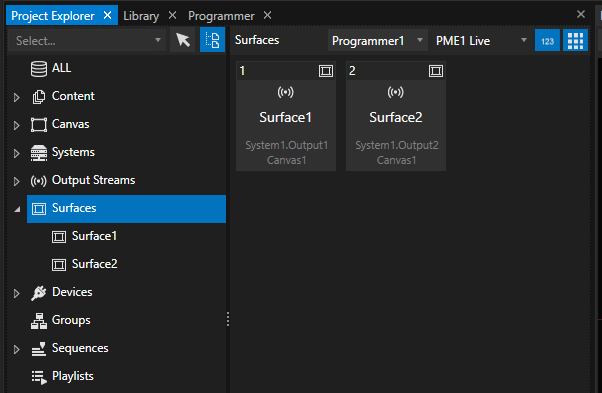Select the Playlists tree item
The height and width of the screenshot is (393, 602).
click(x=73, y=376)
